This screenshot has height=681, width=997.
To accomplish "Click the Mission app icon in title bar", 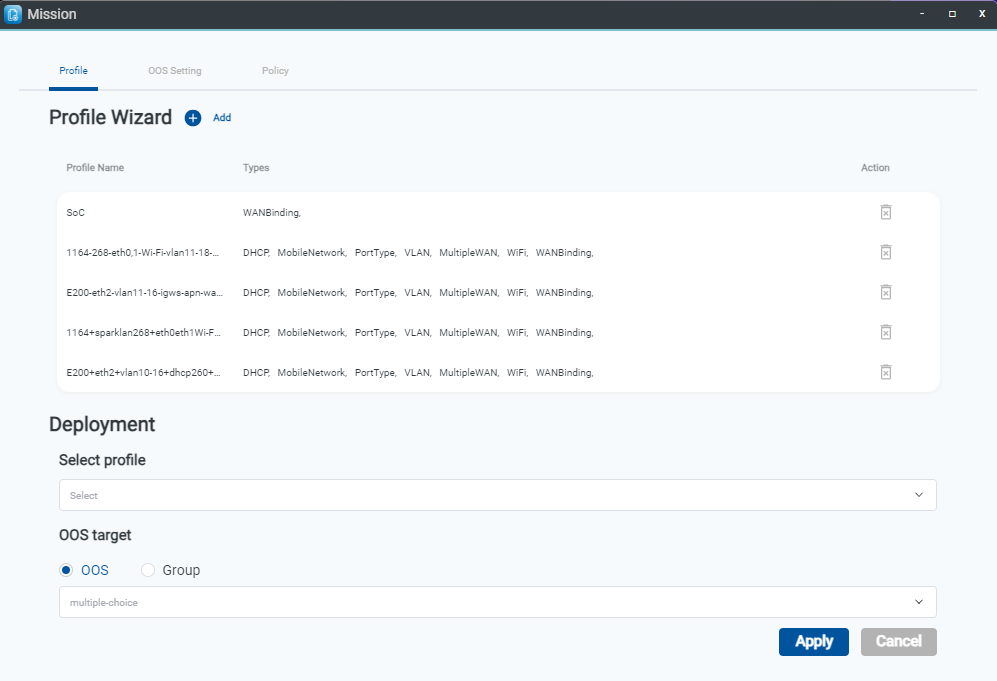I will pyautogui.click(x=13, y=14).
